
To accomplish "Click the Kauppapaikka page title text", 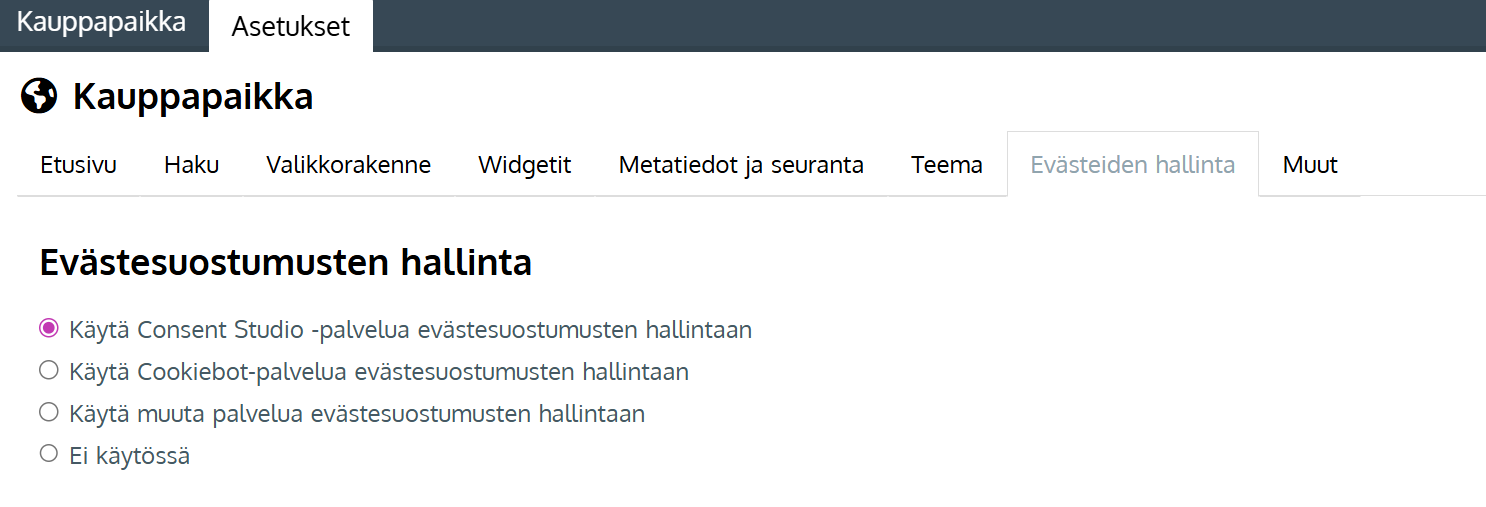I will (193, 97).
